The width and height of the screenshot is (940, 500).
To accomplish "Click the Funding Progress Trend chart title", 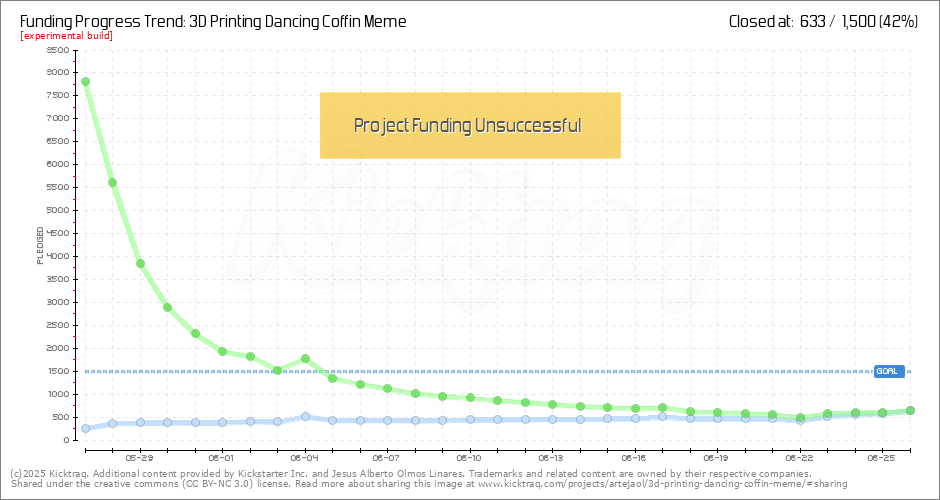I will point(213,20).
